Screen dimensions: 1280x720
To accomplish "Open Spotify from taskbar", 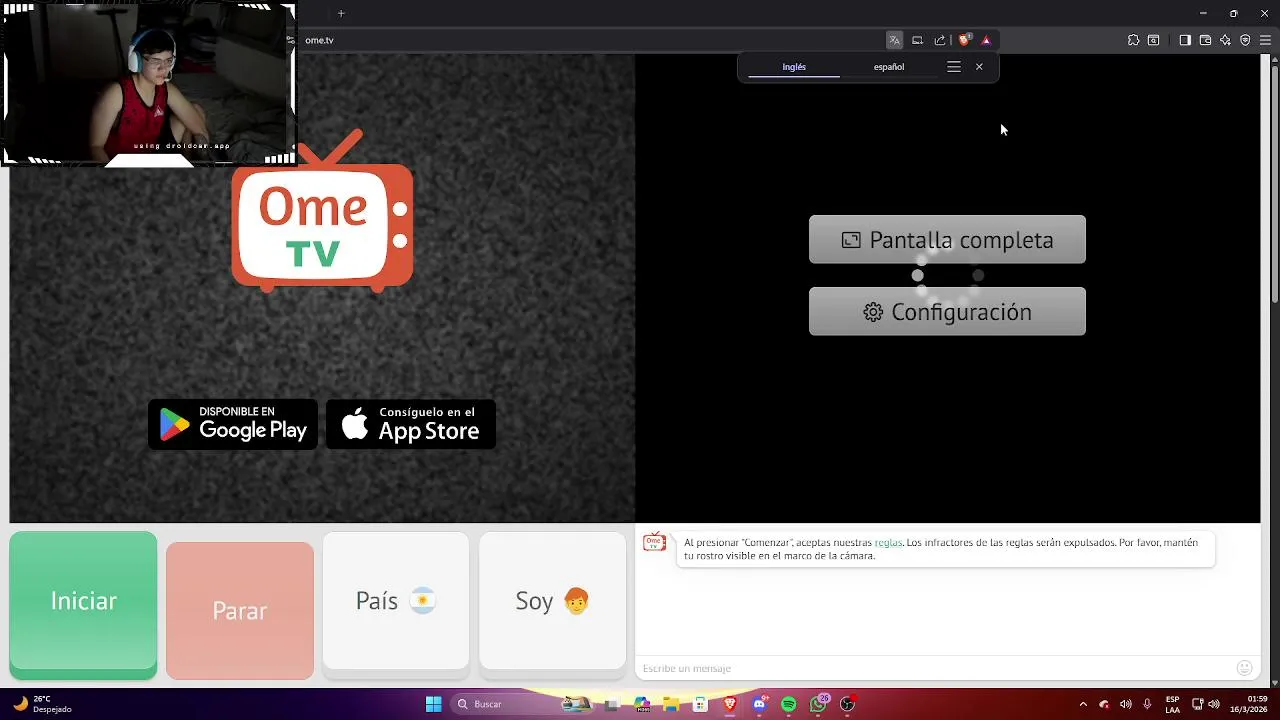I will (789, 704).
